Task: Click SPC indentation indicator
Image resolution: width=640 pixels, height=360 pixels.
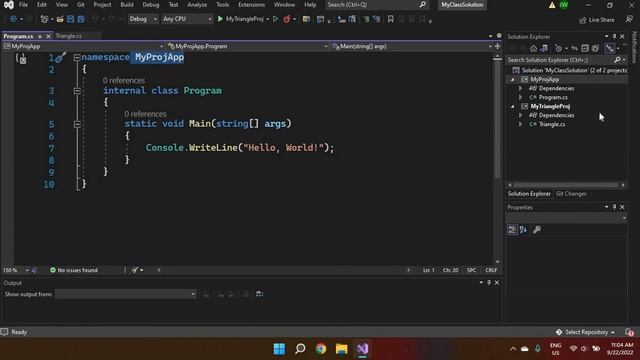Action: (x=471, y=270)
